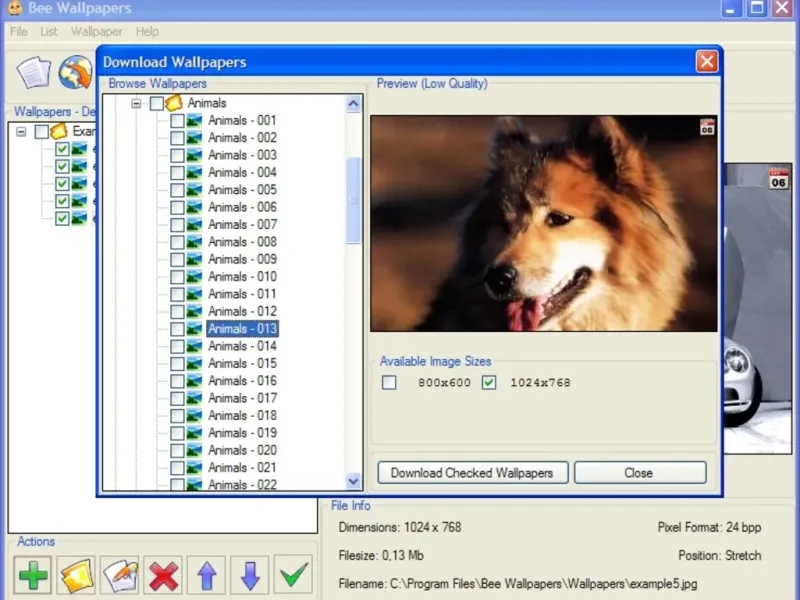Enable the 800x600 image size checkbox
Screen dimensions: 800x600
coord(389,383)
